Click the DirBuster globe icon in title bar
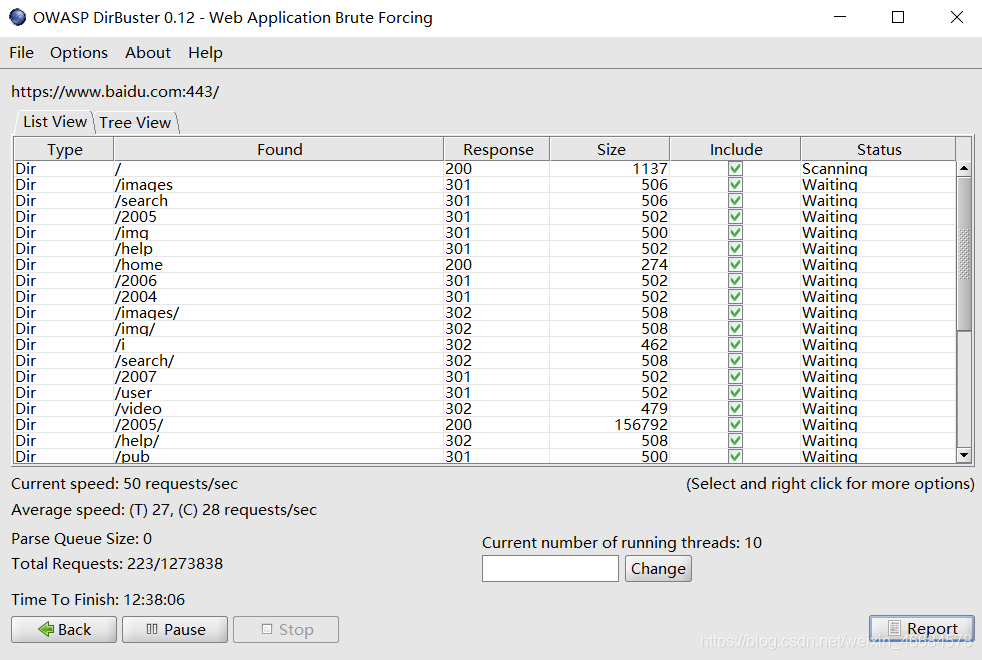Screen dimensions: 982x660 pyautogui.click(x=18, y=18)
